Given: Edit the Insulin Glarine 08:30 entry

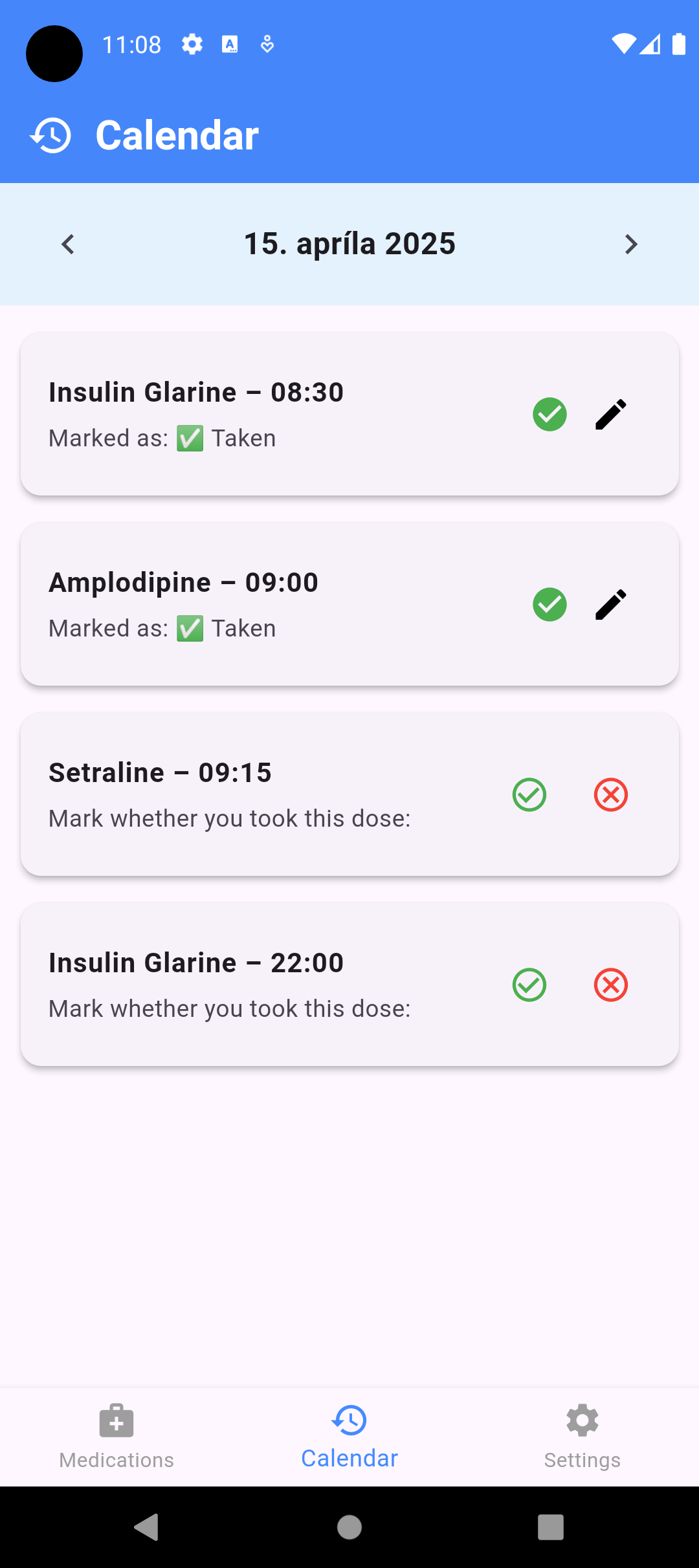Looking at the screenshot, I should pyautogui.click(x=610, y=415).
